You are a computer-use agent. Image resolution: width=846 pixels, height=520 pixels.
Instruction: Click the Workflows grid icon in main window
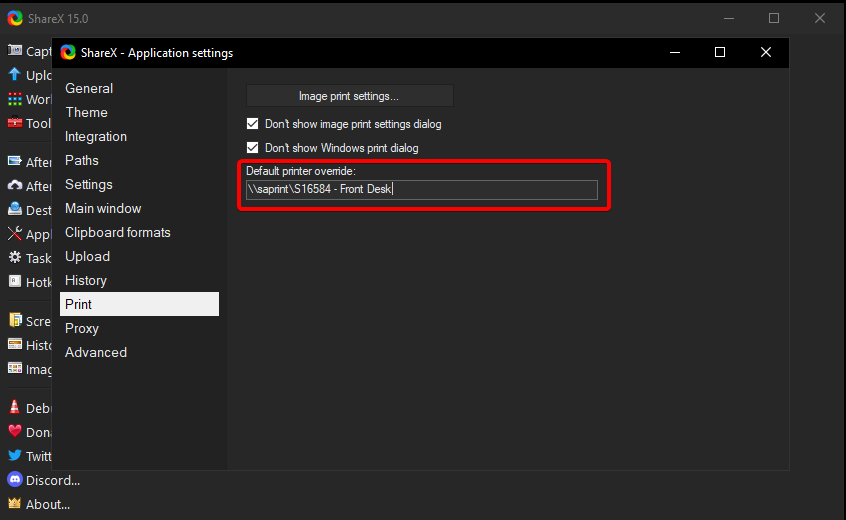point(15,99)
